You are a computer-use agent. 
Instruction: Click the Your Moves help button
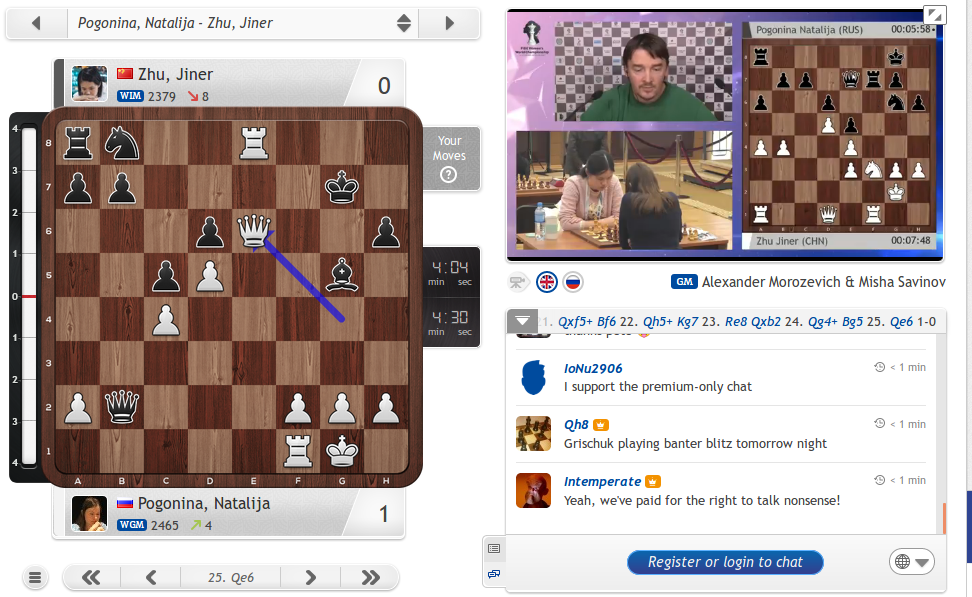449,159
